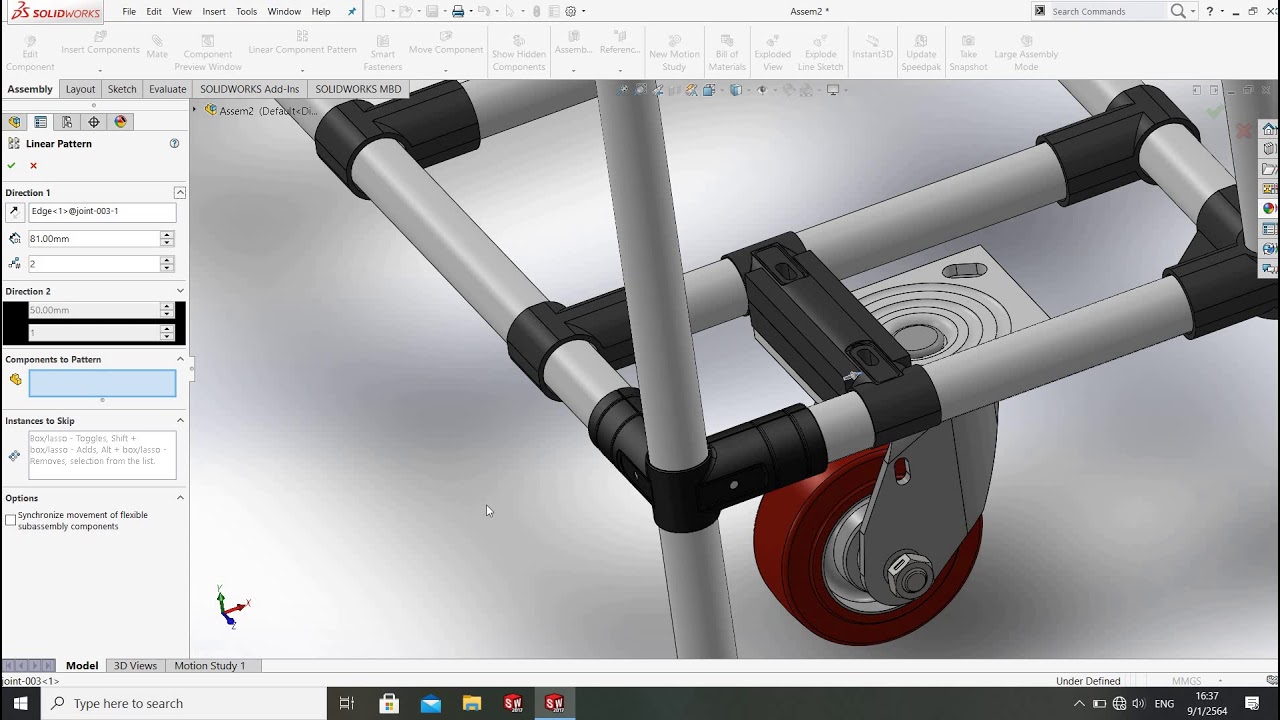
Task: Open Windows Task View icon
Action: [347, 703]
